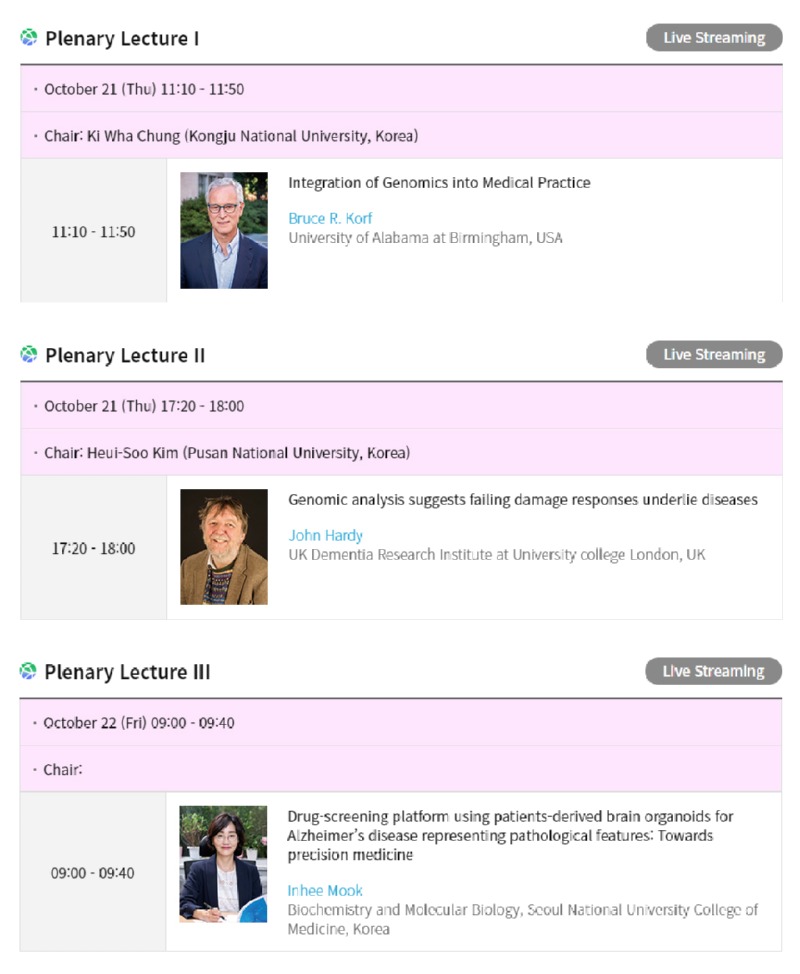Click Bruce R. Korf's portrait photo
Viewport: 800px width, 974px height.
(x=224, y=230)
